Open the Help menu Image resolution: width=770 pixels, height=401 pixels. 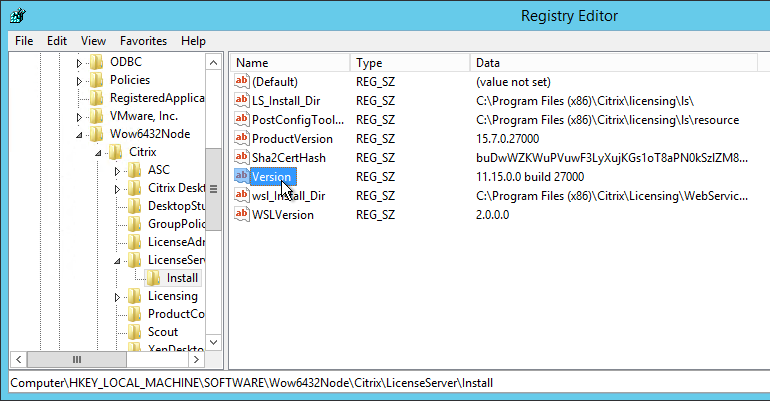(193, 41)
